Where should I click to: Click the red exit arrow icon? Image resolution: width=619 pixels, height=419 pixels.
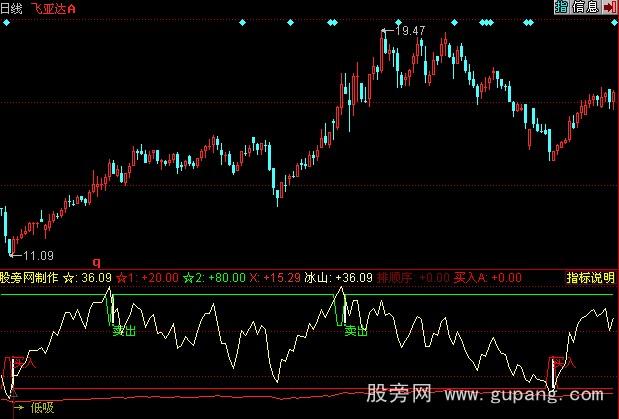609,7
